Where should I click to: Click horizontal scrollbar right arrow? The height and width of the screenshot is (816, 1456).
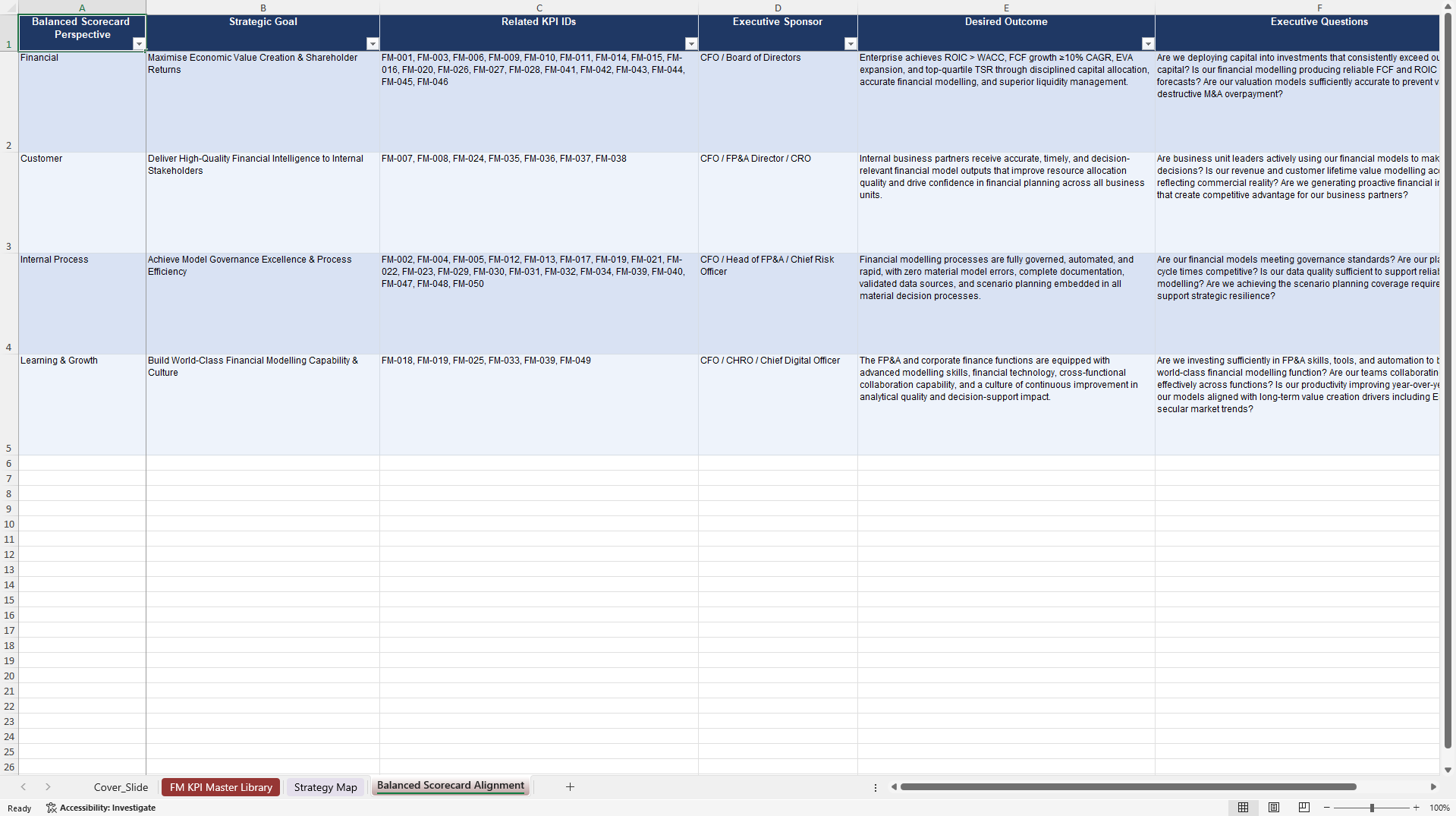tap(1433, 787)
